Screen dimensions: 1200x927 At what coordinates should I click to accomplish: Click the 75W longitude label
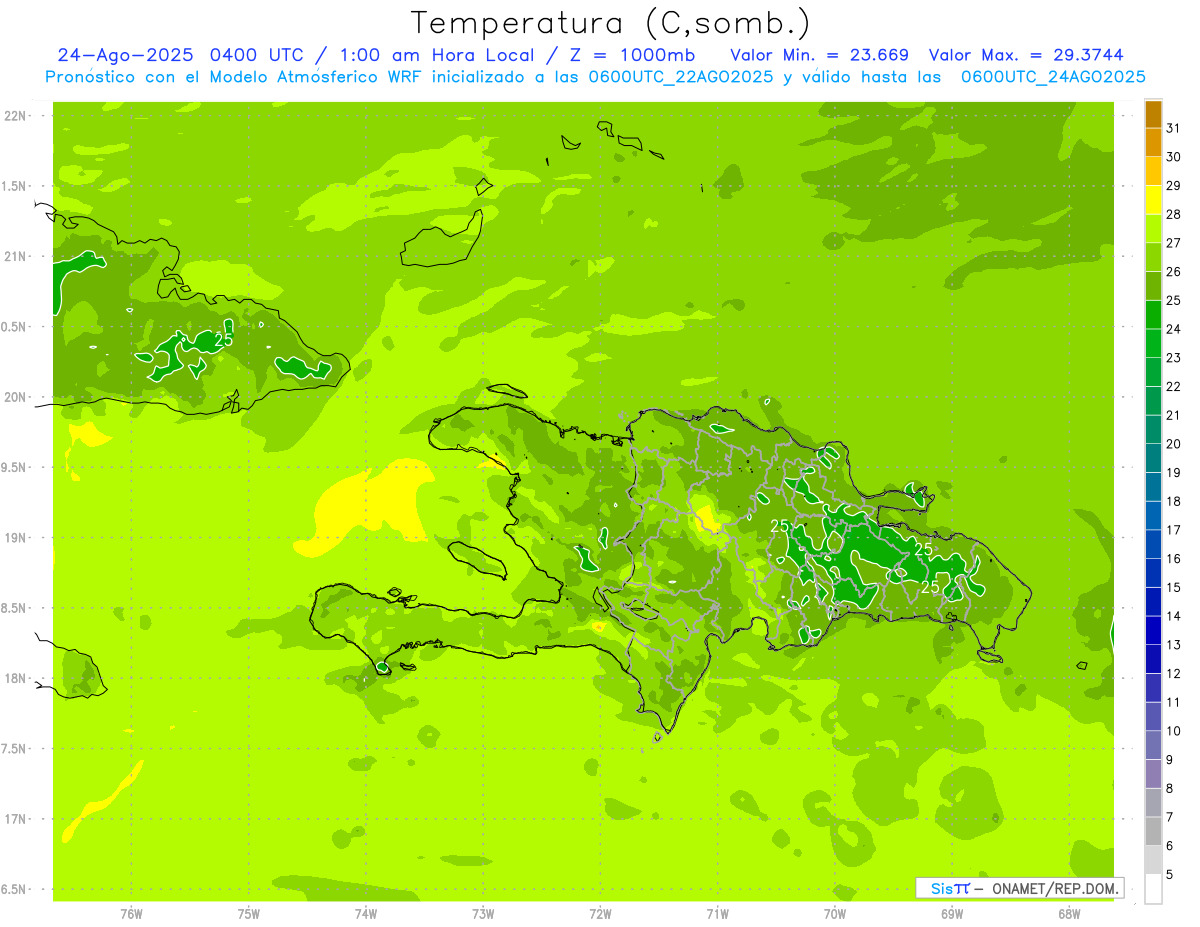(x=248, y=913)
